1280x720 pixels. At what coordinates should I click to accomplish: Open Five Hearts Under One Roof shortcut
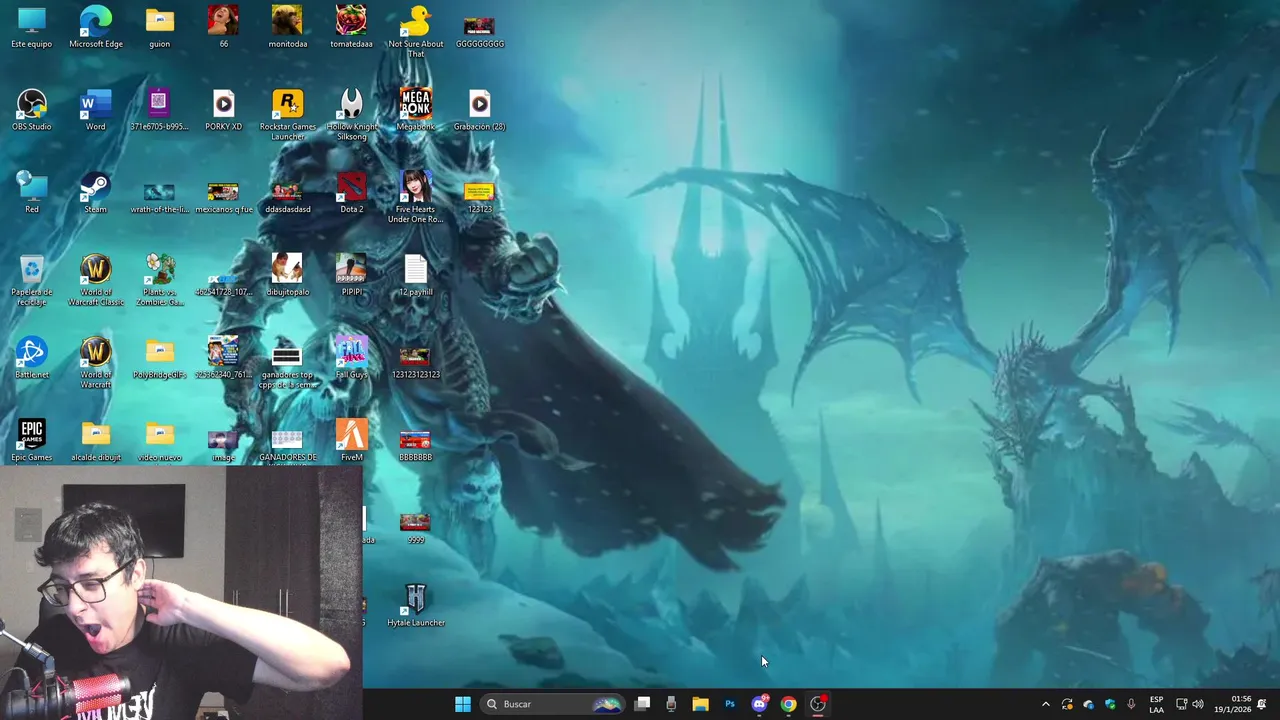pyautogui.click(x=415, y=197)
